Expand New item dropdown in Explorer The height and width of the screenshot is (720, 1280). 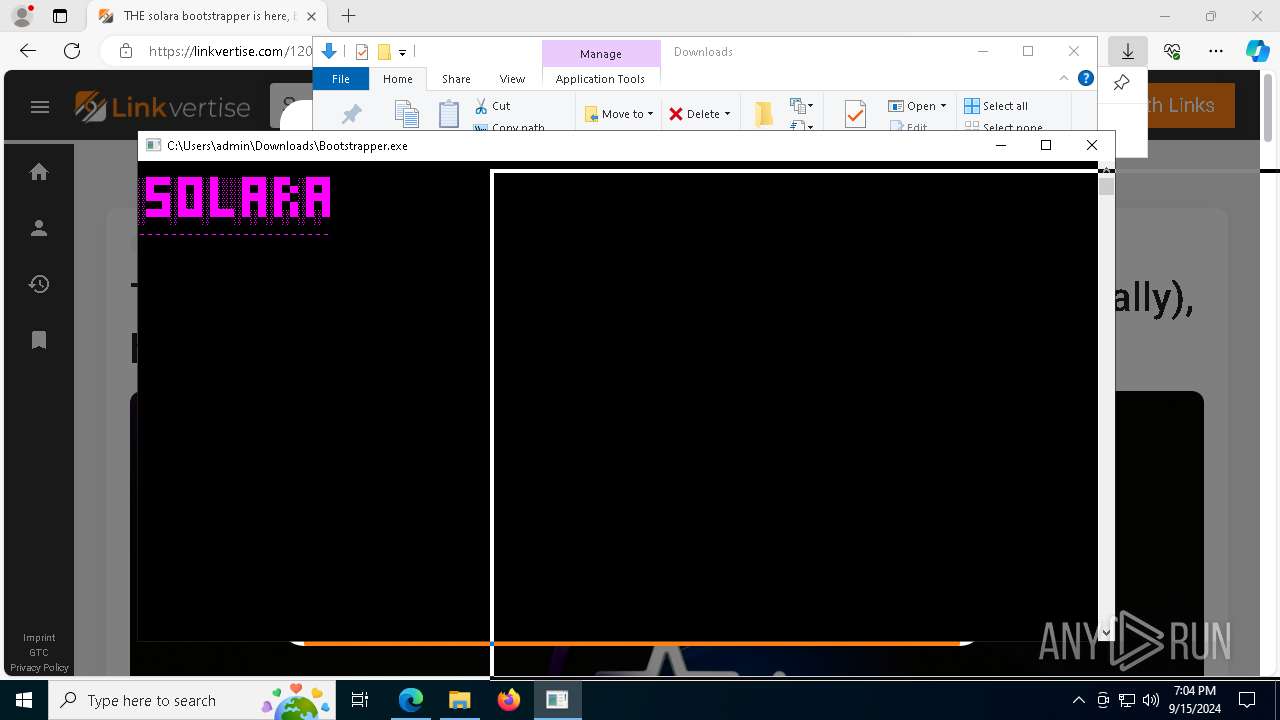pos(800,105)
